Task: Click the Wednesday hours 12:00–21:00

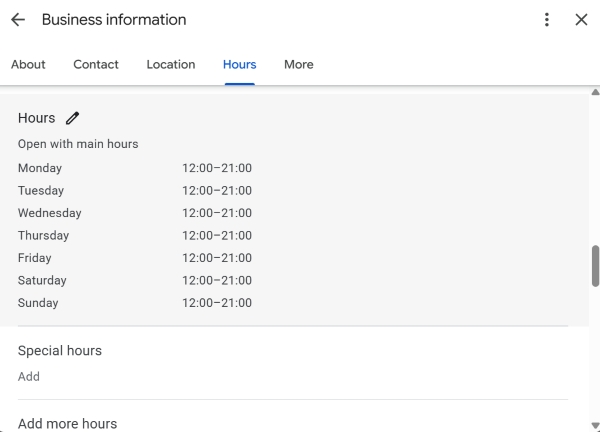Action: [x=217, y=213]
